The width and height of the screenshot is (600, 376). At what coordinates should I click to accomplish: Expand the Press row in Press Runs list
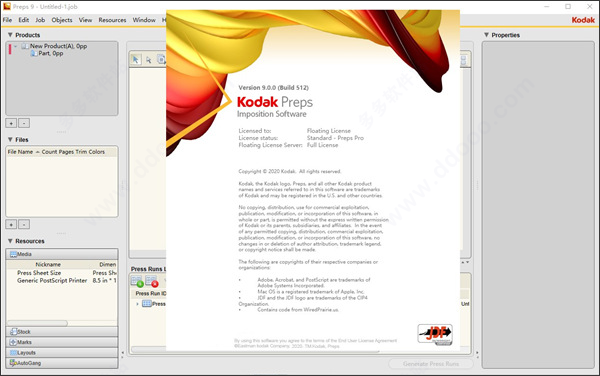tap(137, 304)
